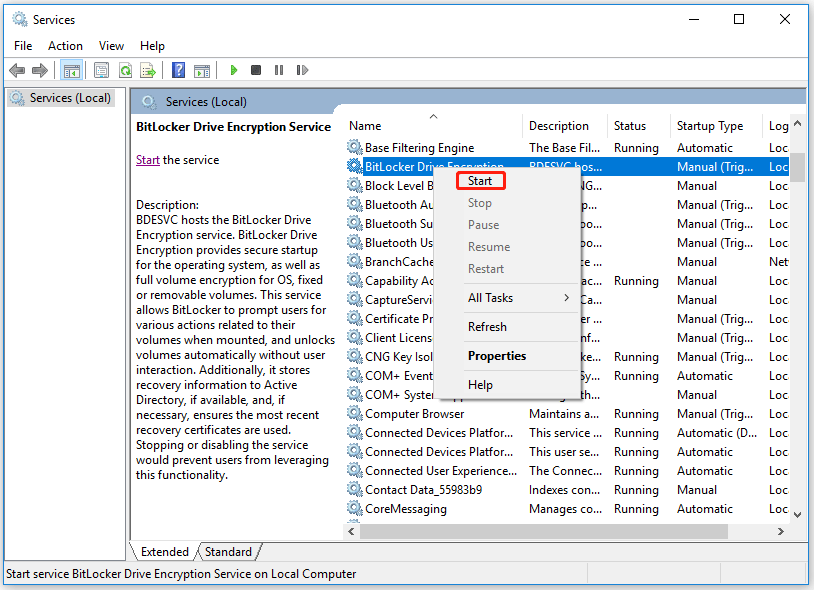Choose Start in the context menu

[480, 181]
